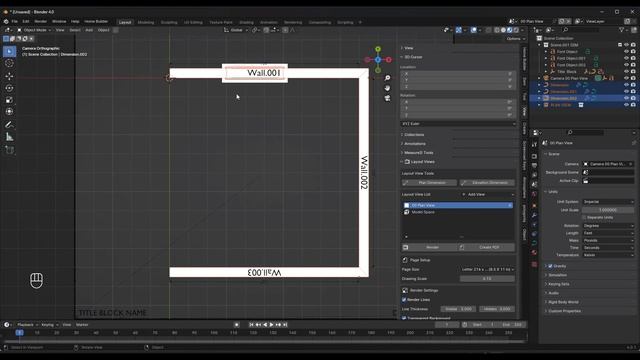Open the Edit menu
The image size is (640, 360).
(26, 21)
